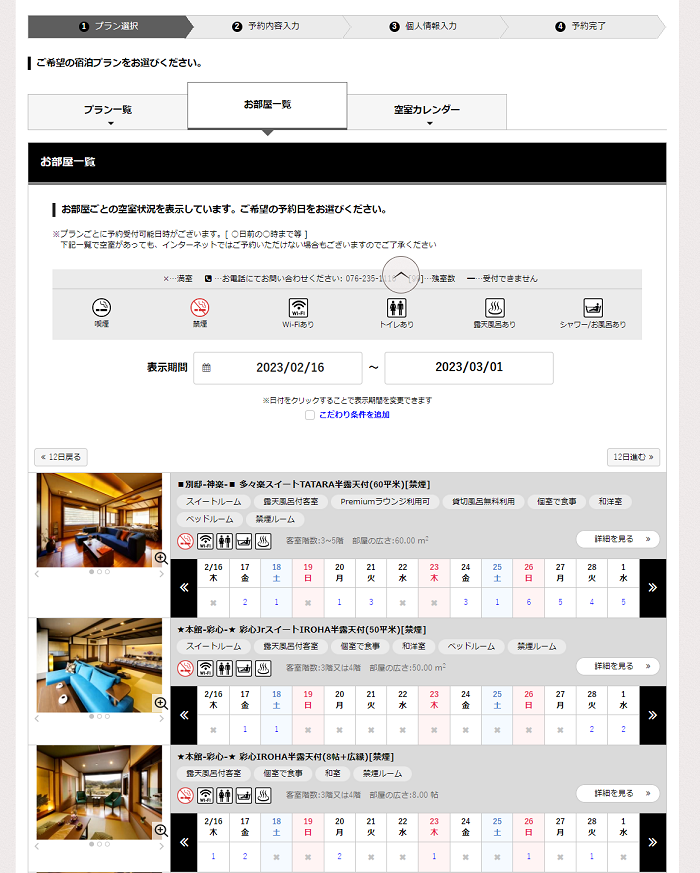This screenshot has height=873, width=700.
Task: Click the Wi-Fi icon on TATARA suite row
Action: click(205, 541)
